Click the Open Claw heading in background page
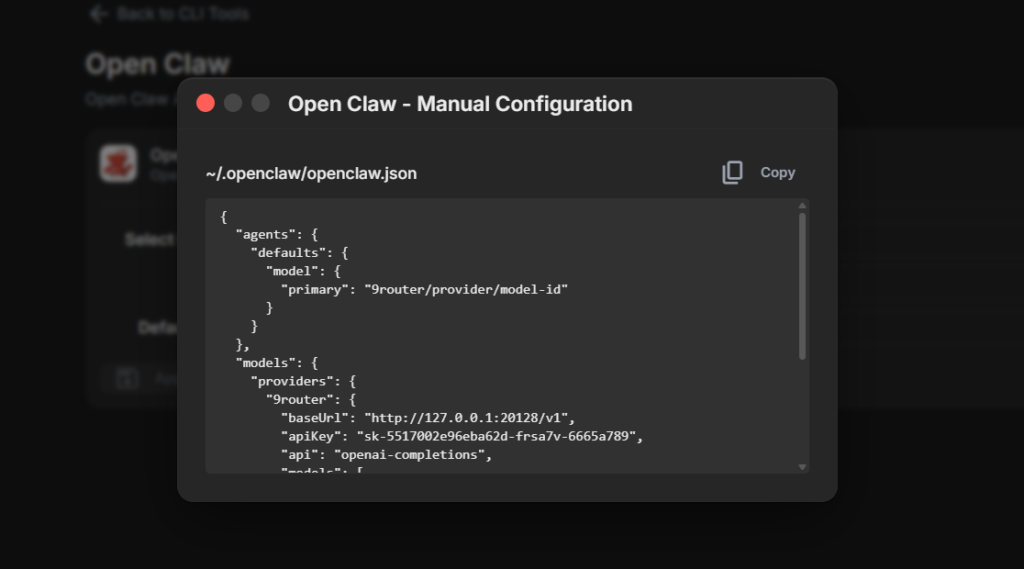Screen dimensions: 1024x569 tap(157, 64)
